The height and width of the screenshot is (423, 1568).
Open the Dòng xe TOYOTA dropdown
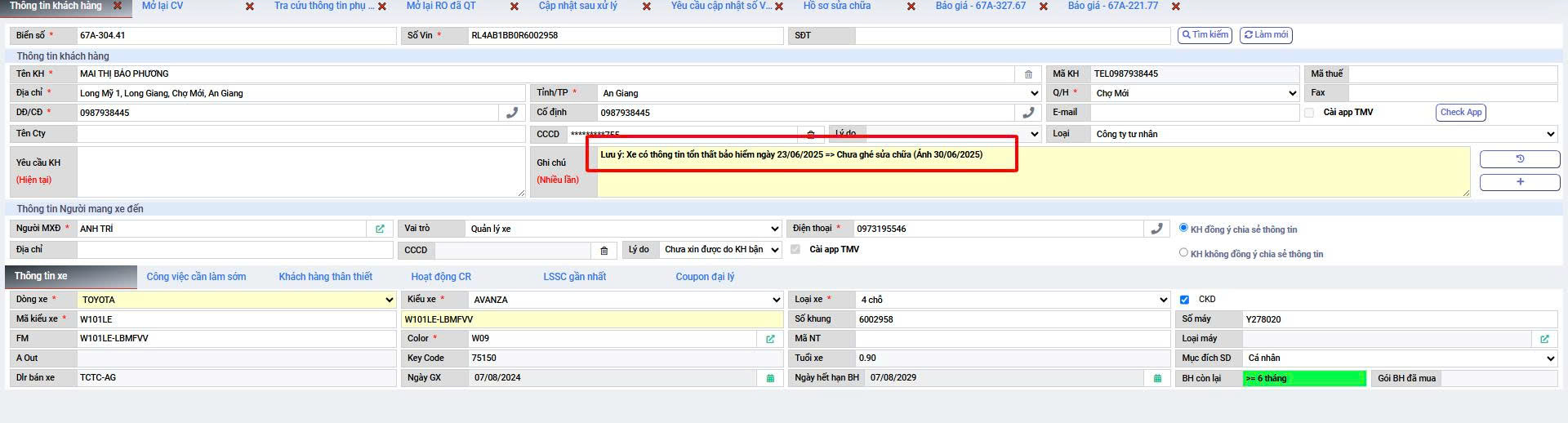click(x=389, y=300)
